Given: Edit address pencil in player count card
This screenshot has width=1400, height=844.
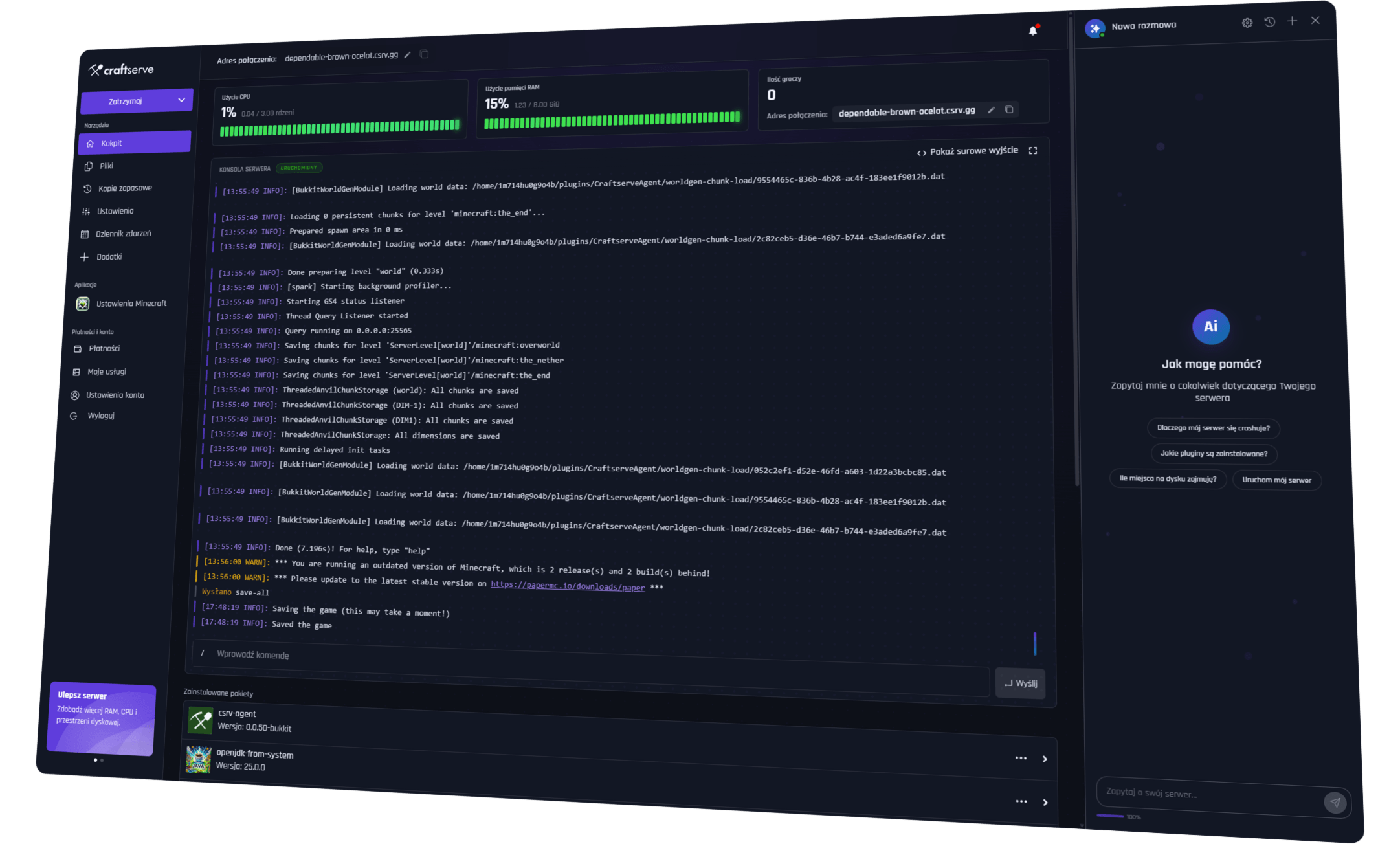Looking at the screenshot, I should click(991, 110).
